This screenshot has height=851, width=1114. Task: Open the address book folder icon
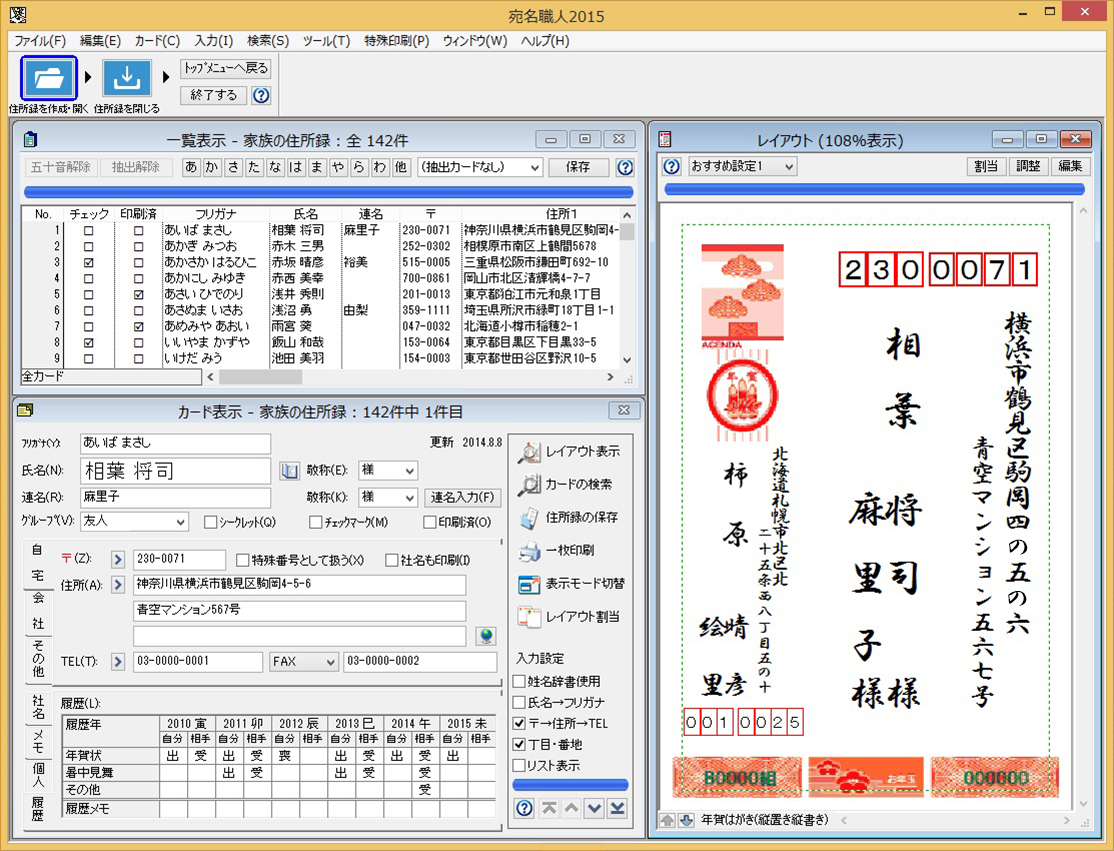pos(48,77)
